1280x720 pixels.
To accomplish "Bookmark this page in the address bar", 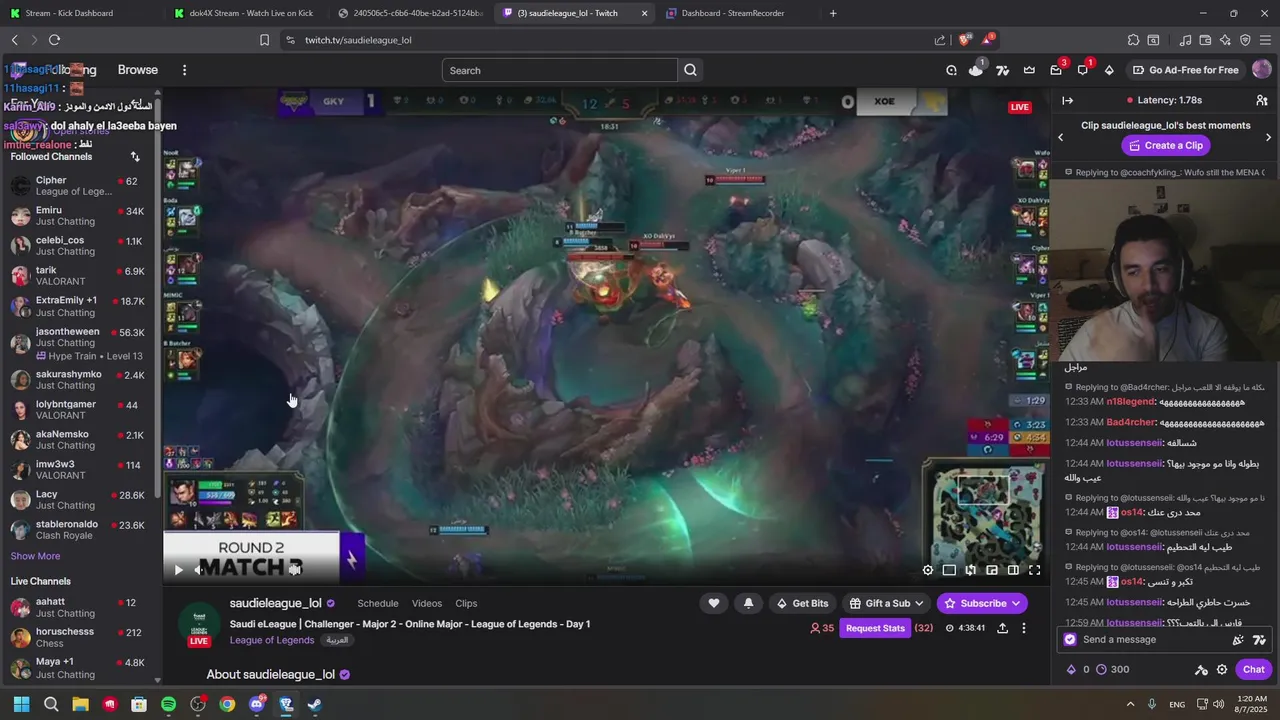I will tap(264, 40).
